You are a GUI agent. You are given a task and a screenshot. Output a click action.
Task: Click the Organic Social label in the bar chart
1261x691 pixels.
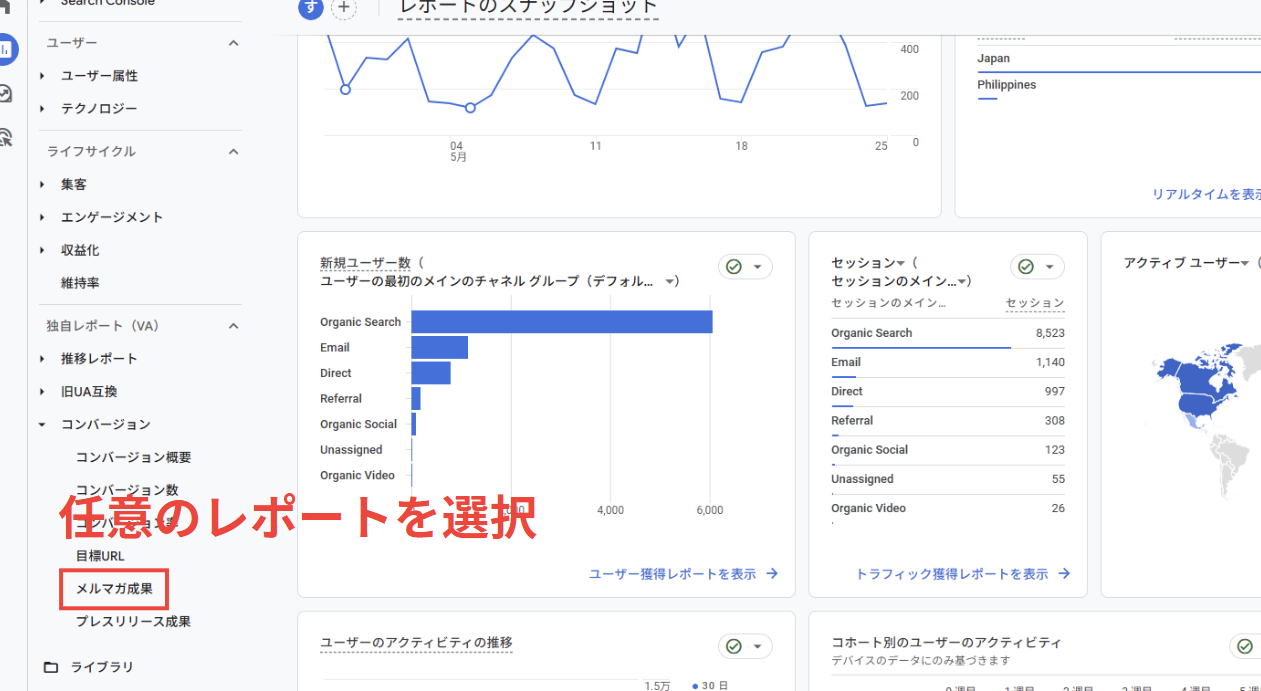358,424
